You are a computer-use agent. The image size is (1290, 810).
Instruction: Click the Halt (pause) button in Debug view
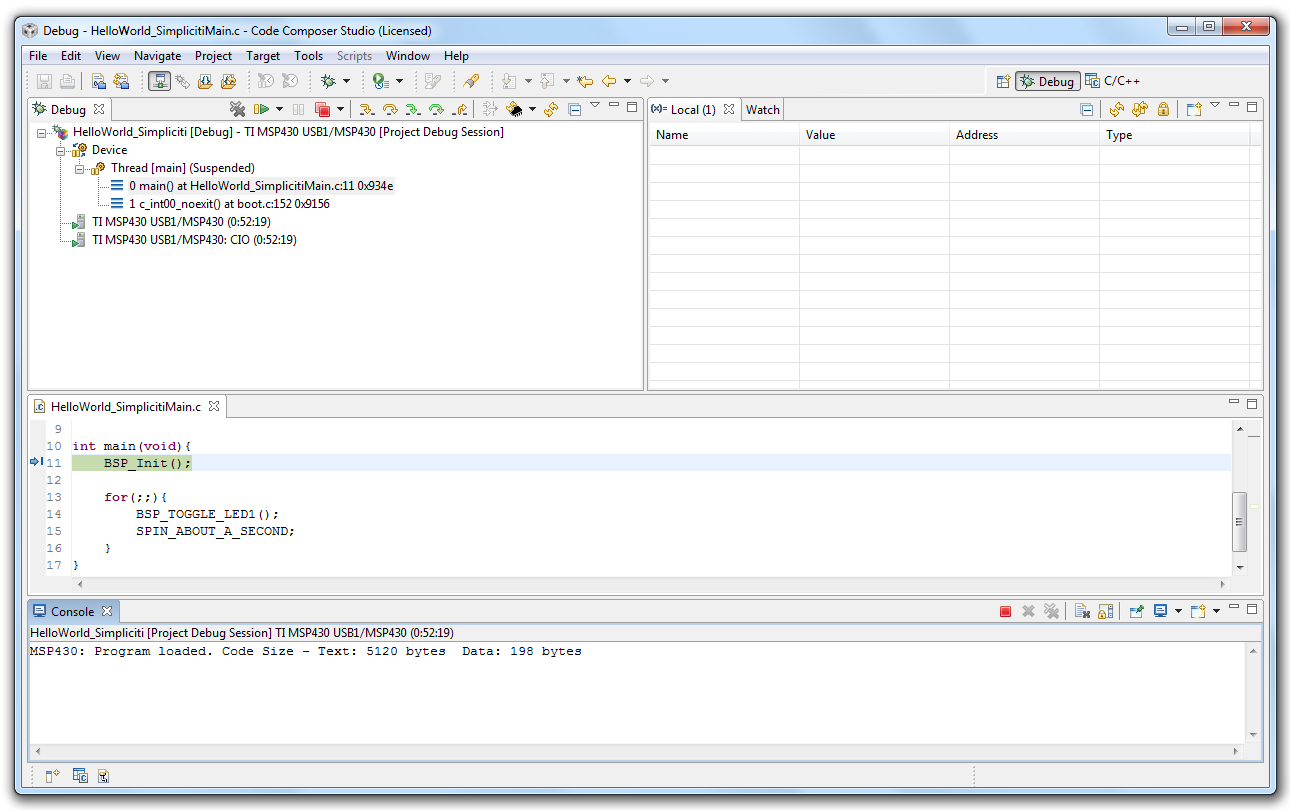(298, 109)
